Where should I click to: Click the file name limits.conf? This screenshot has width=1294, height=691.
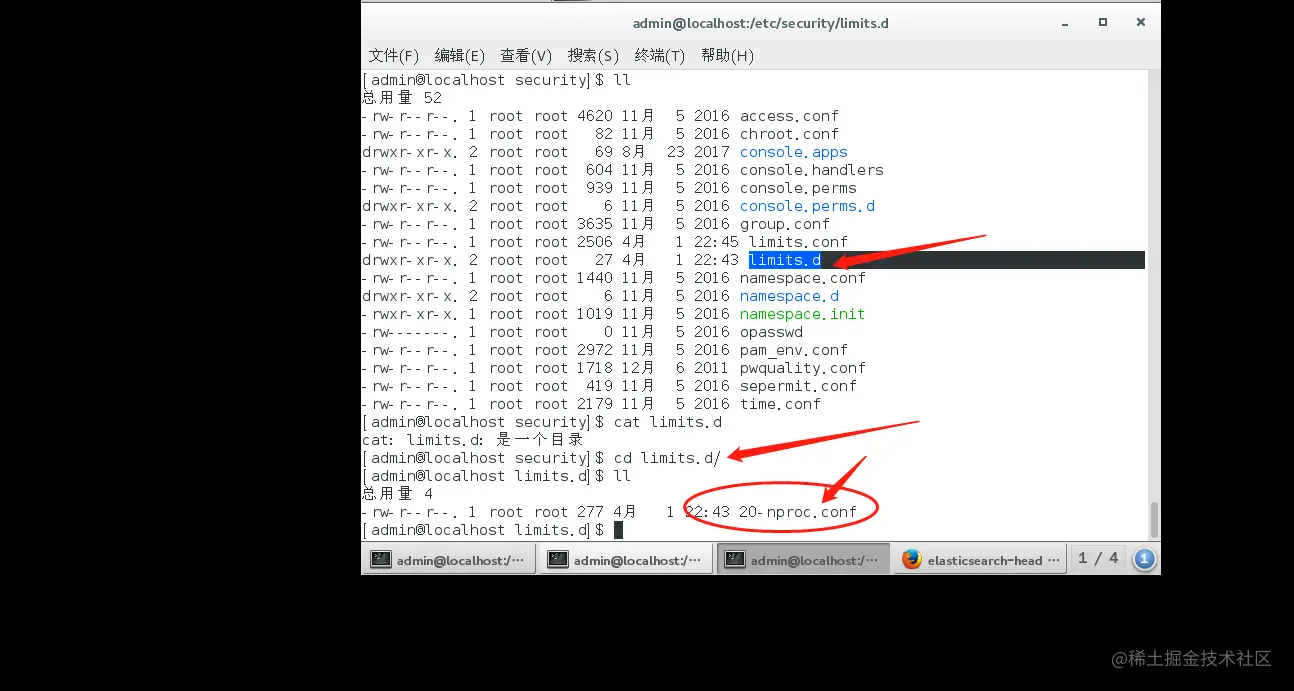tap(798, 242)
